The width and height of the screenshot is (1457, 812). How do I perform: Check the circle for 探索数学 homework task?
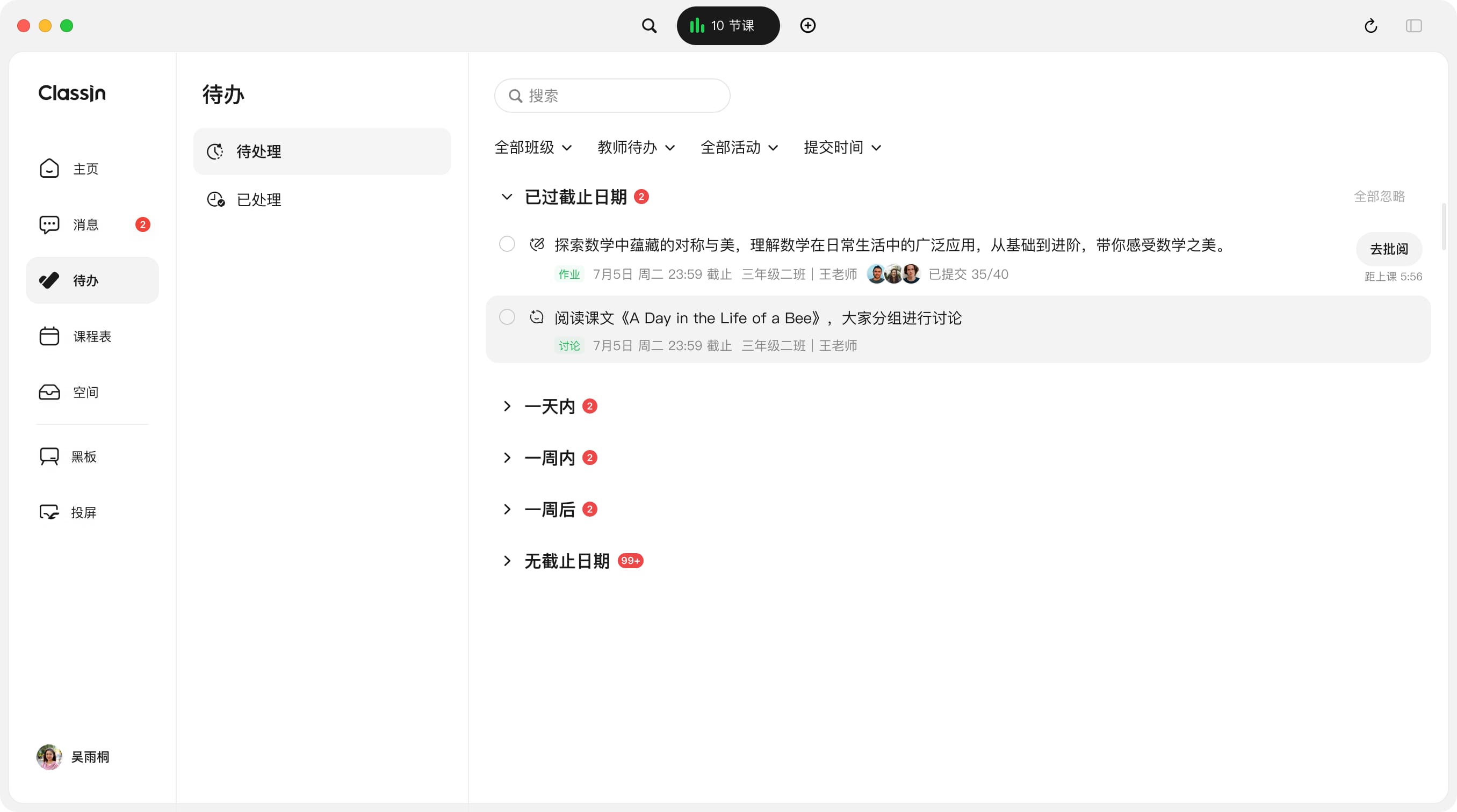click(507, 244)
